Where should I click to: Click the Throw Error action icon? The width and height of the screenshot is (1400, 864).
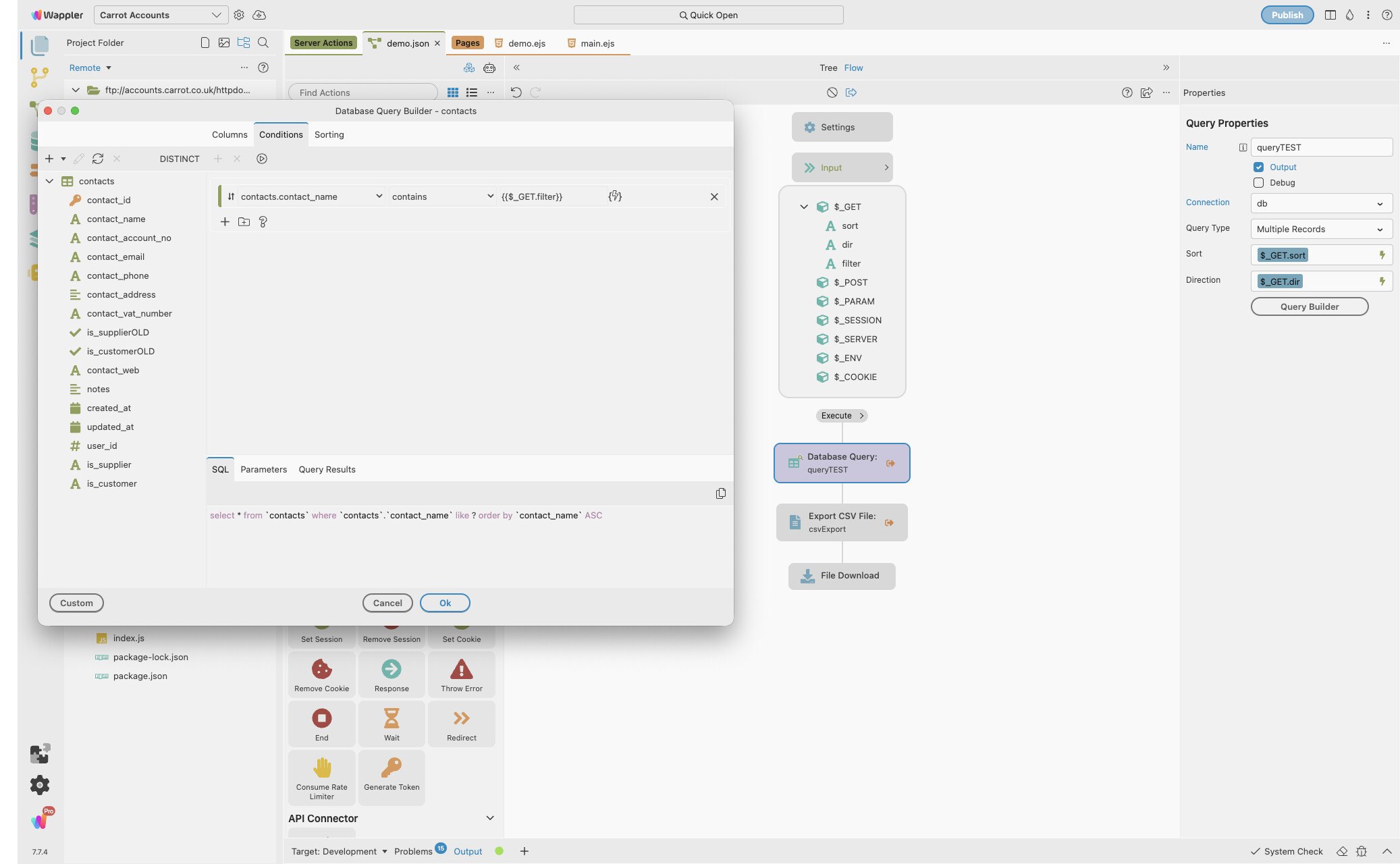461,670
